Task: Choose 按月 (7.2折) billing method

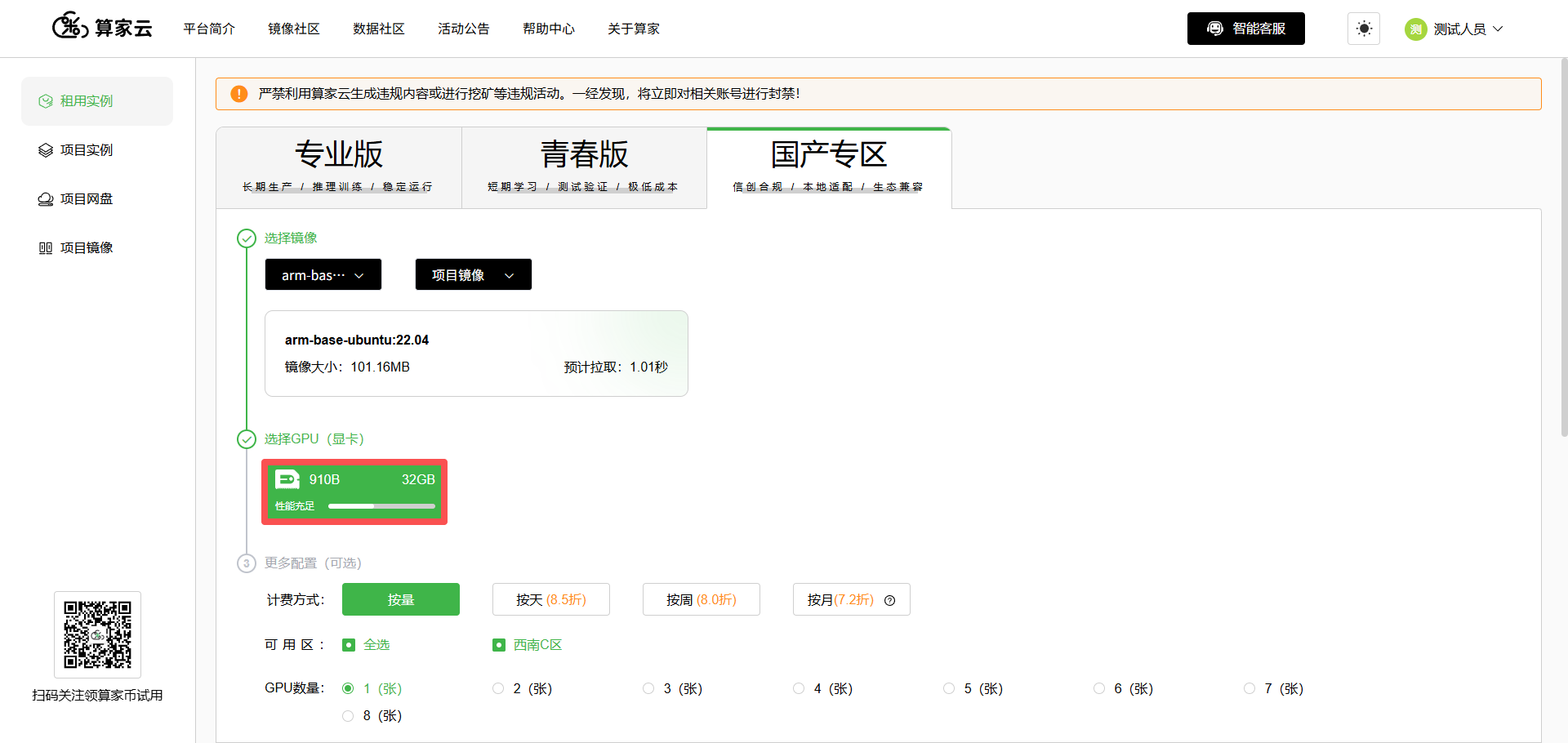Action: click(852, 599)
